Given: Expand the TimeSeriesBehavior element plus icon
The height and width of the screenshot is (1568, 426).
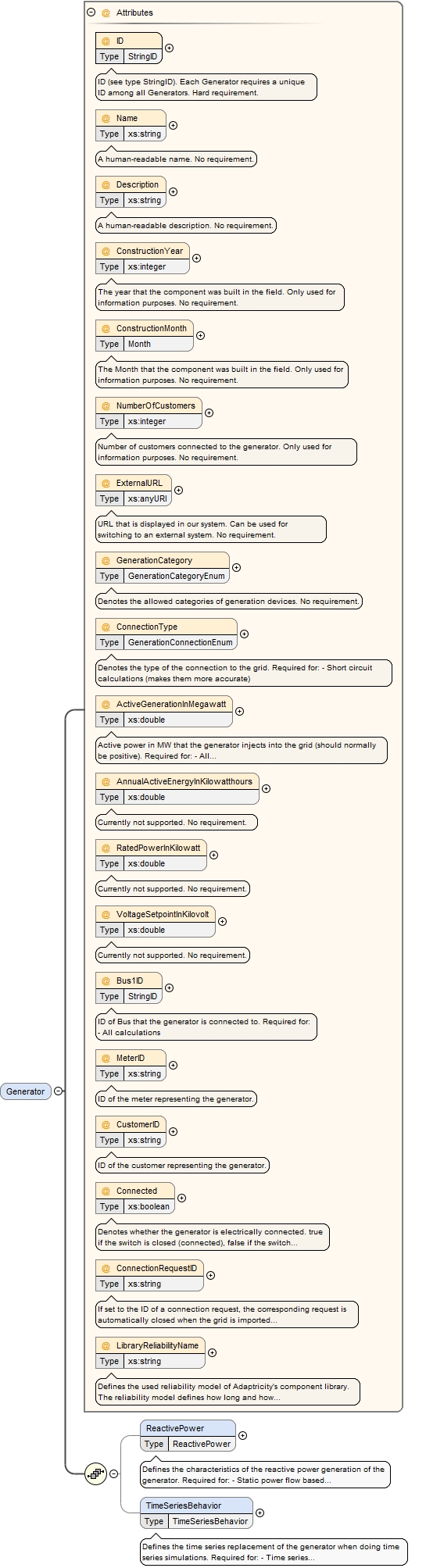Looking at the screenshot, I should pos(260,1513).
